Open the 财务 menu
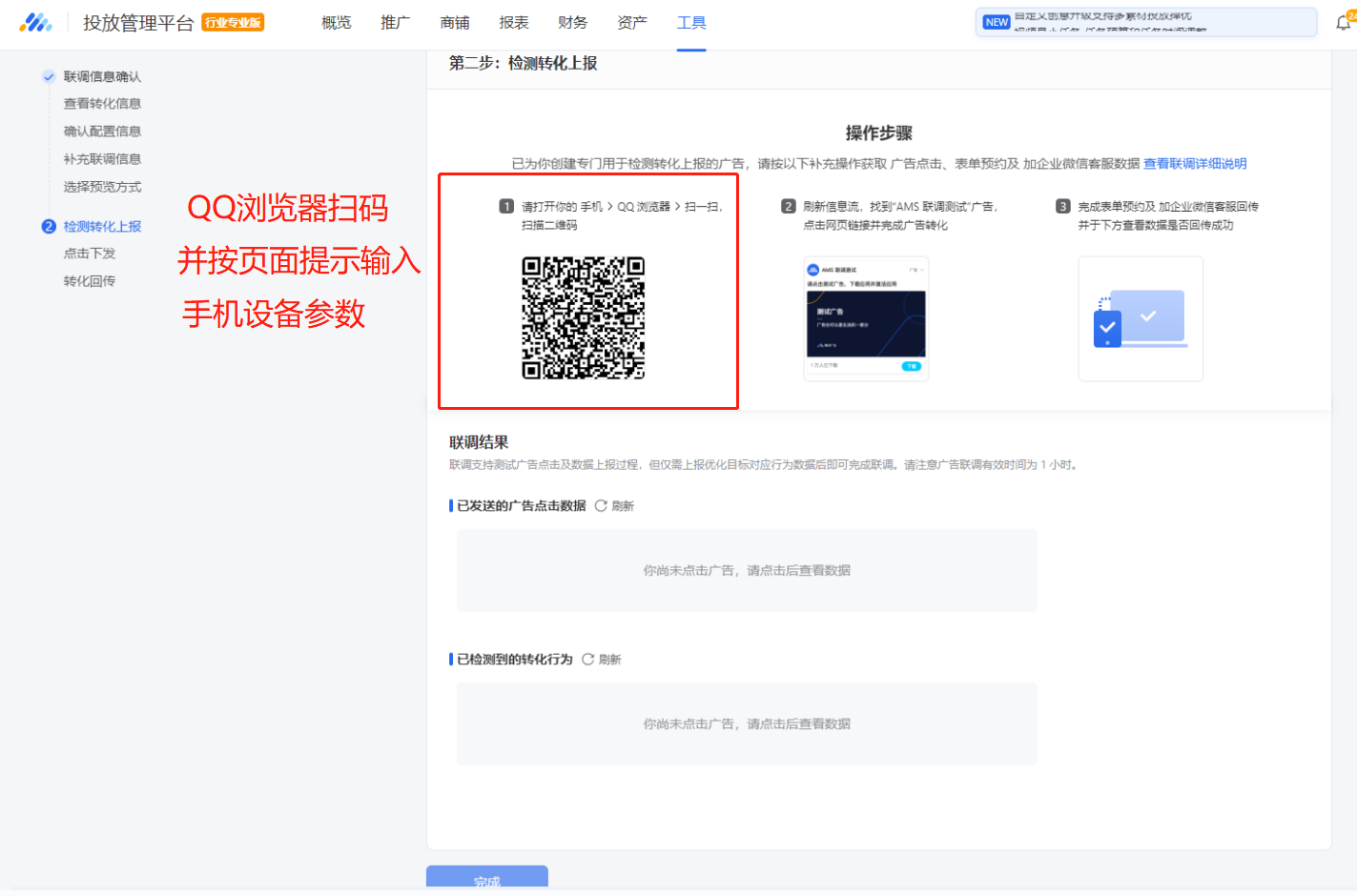 (572, 23)
